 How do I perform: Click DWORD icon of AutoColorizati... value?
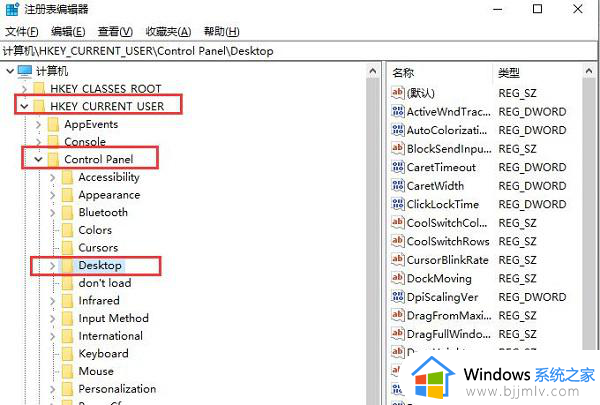pyautogui.click(x=398, y=130)
